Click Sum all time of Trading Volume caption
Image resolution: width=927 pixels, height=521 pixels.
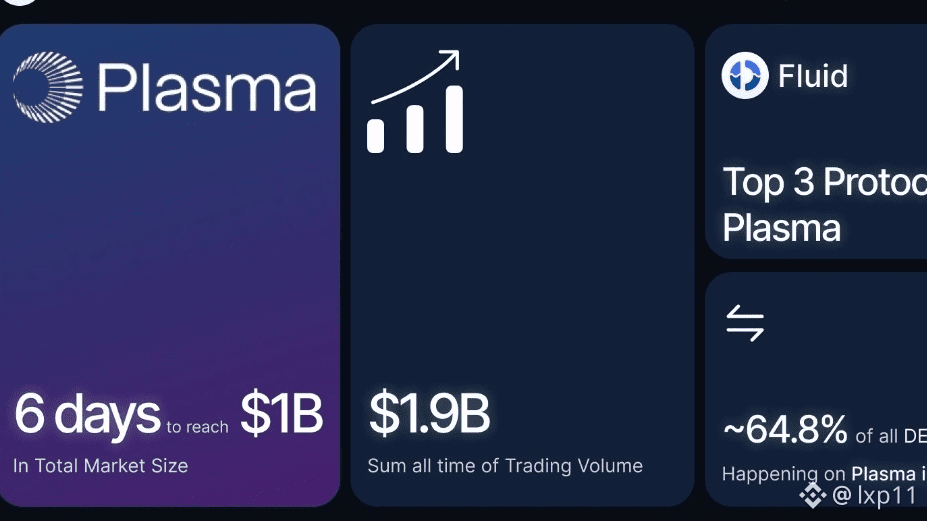point(505,466)
